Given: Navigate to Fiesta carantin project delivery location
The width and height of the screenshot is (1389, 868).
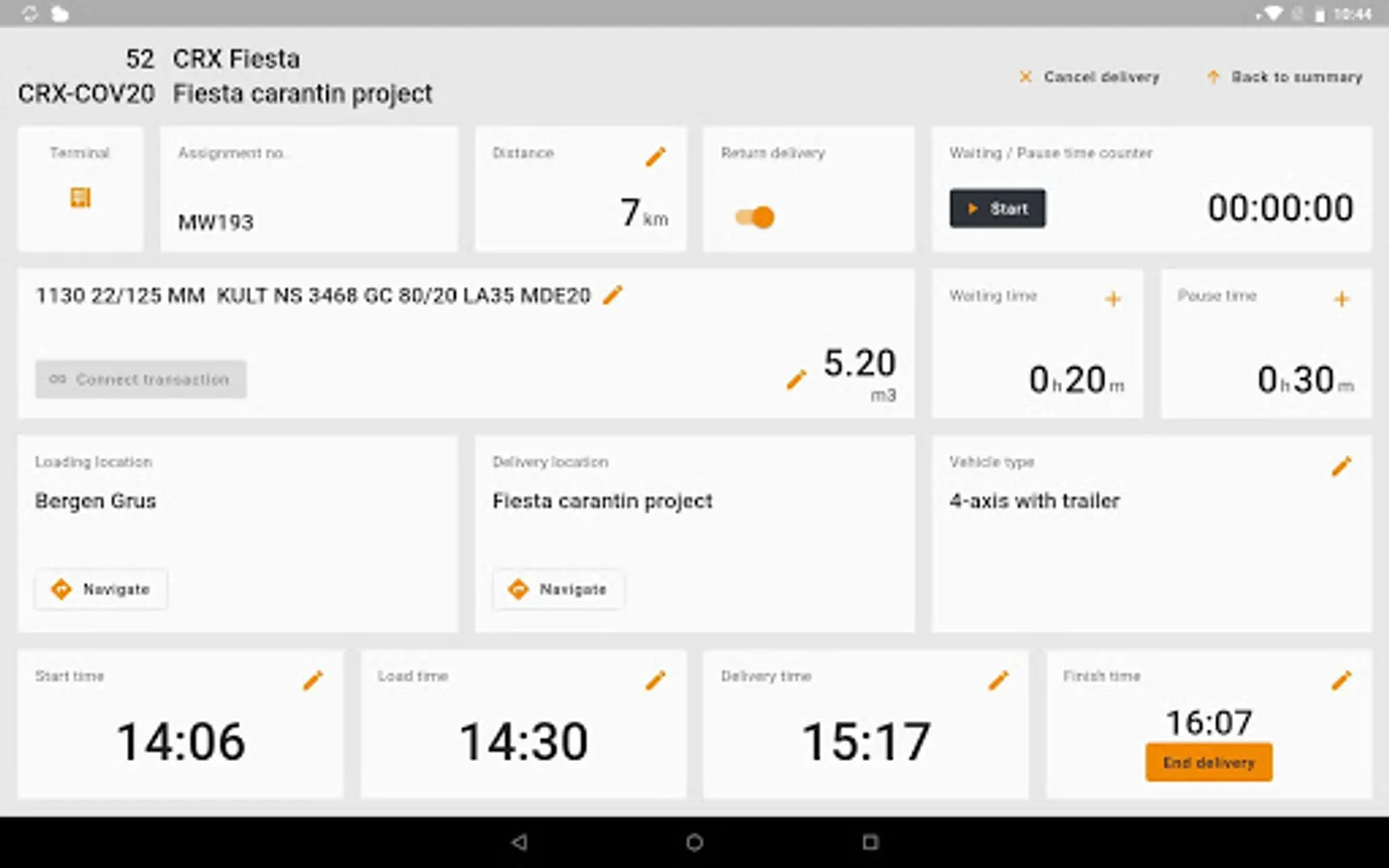Looking at the screenshot, I should coord(558,589).
